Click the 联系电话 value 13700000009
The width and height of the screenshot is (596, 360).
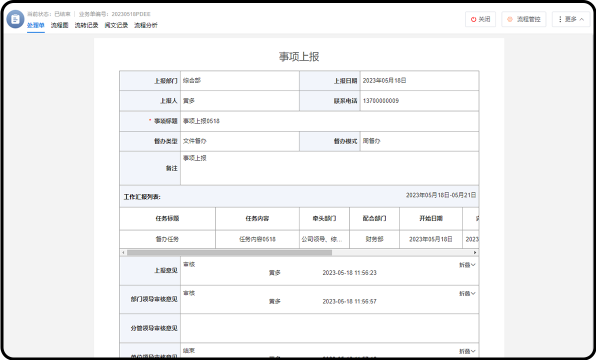381,101
